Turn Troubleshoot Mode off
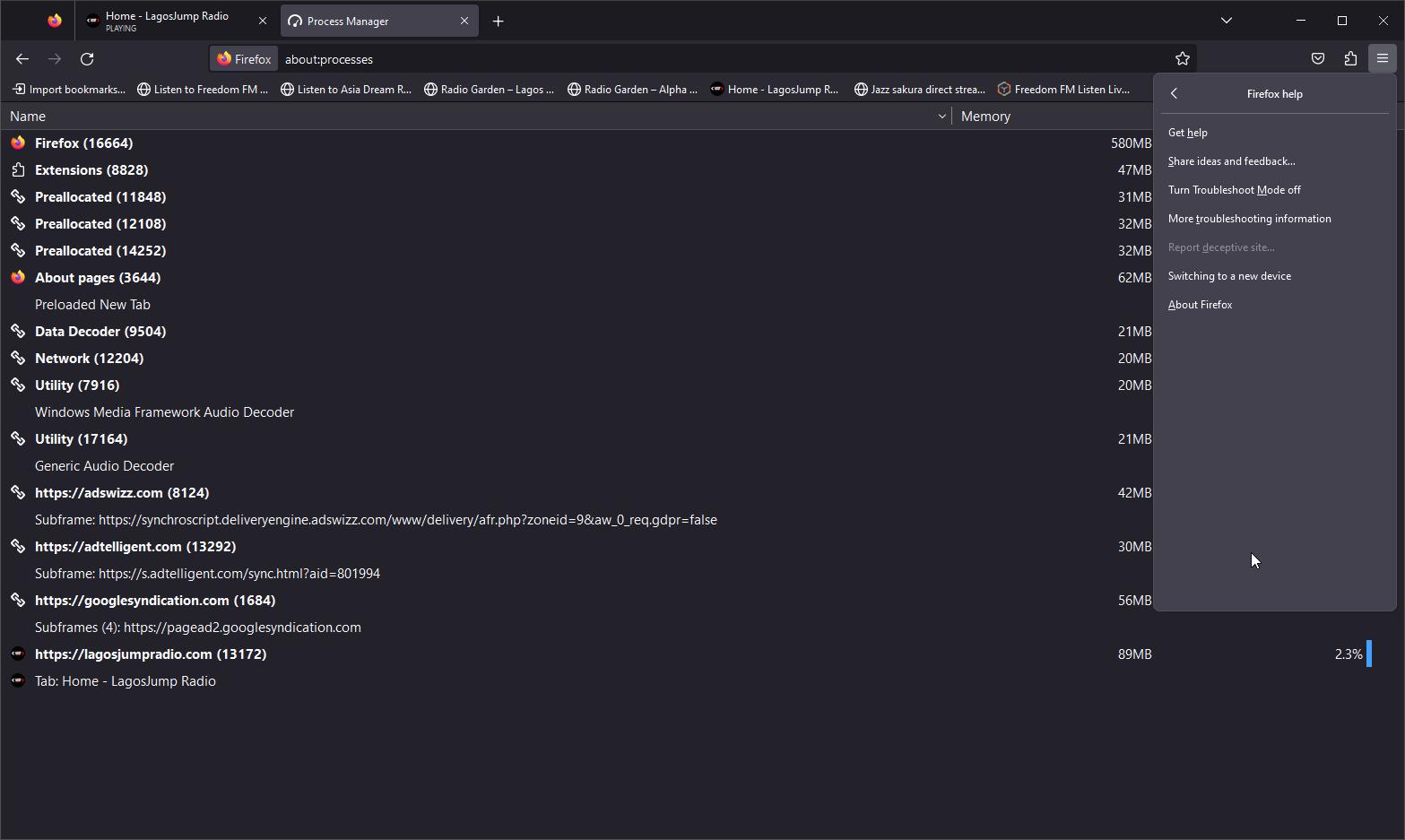This screenshot has height=840, width=1405. (1274, 190)
